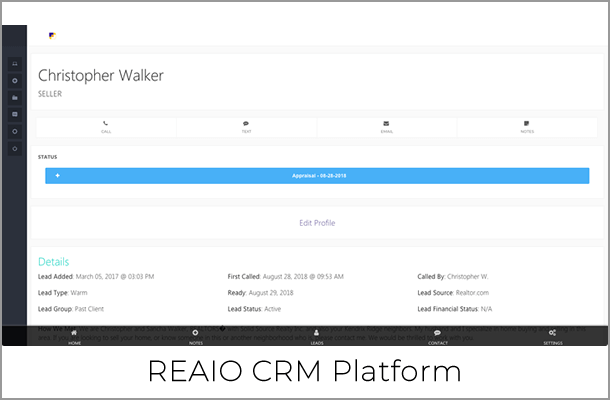This screenshot has height=400, width=610.
Task: Click the Details section heading
Action: (x=54, y=262)
